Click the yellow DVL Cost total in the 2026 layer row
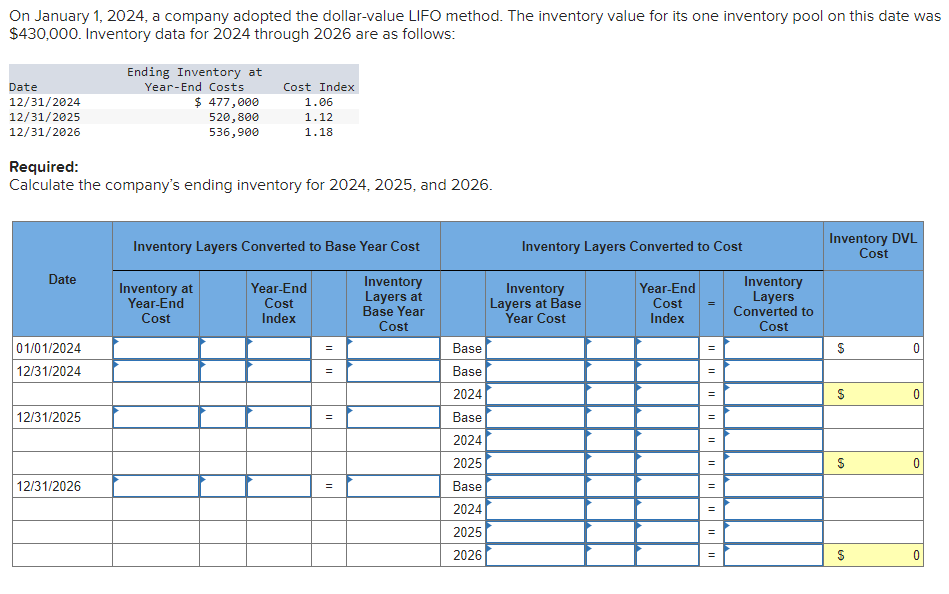This screenshot has width=949, height=594. pos(873,555)
